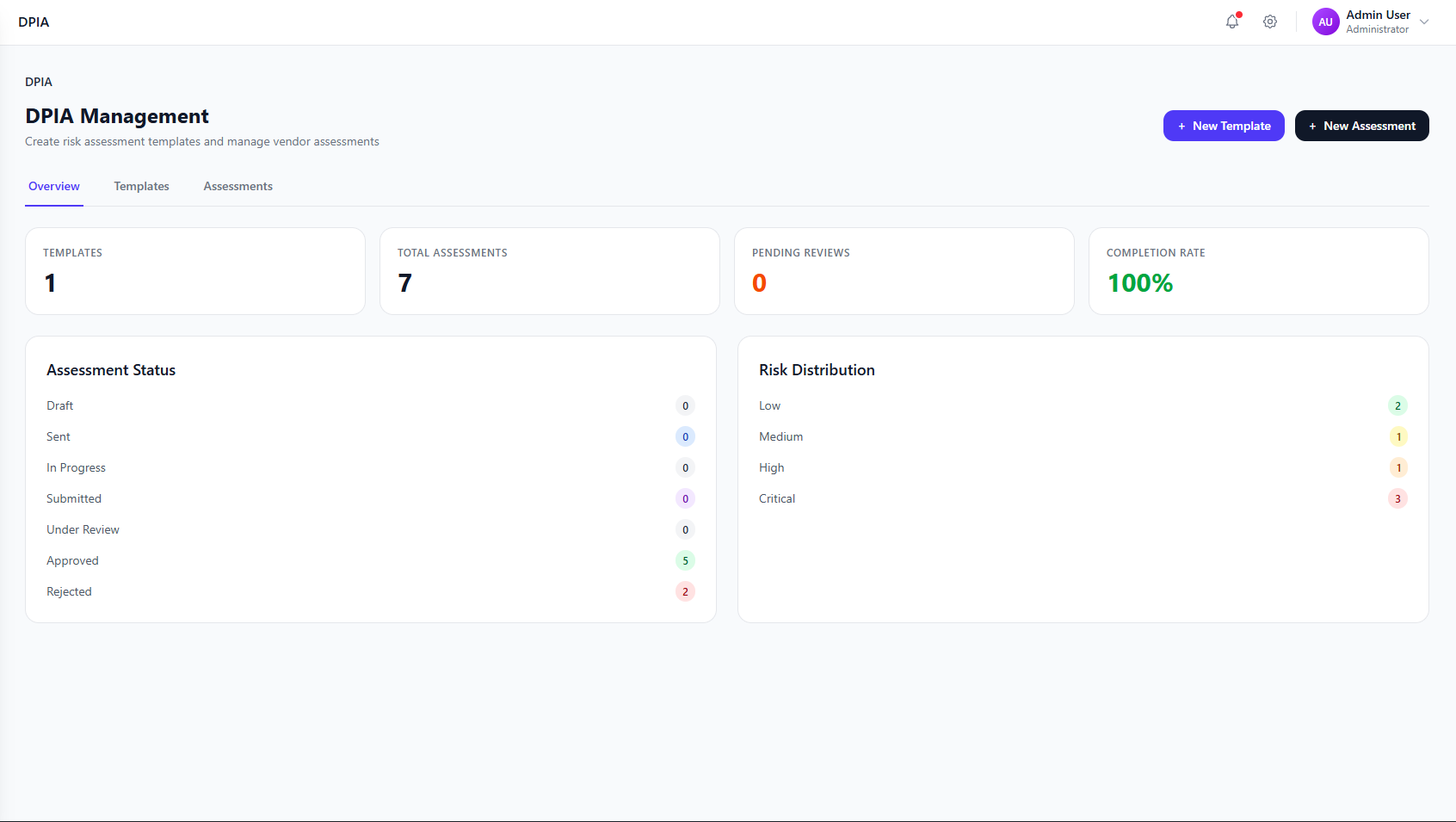Screen dimensions: 1456x822
Task: Click the New Template button
Action: [x=1223, y=126]
